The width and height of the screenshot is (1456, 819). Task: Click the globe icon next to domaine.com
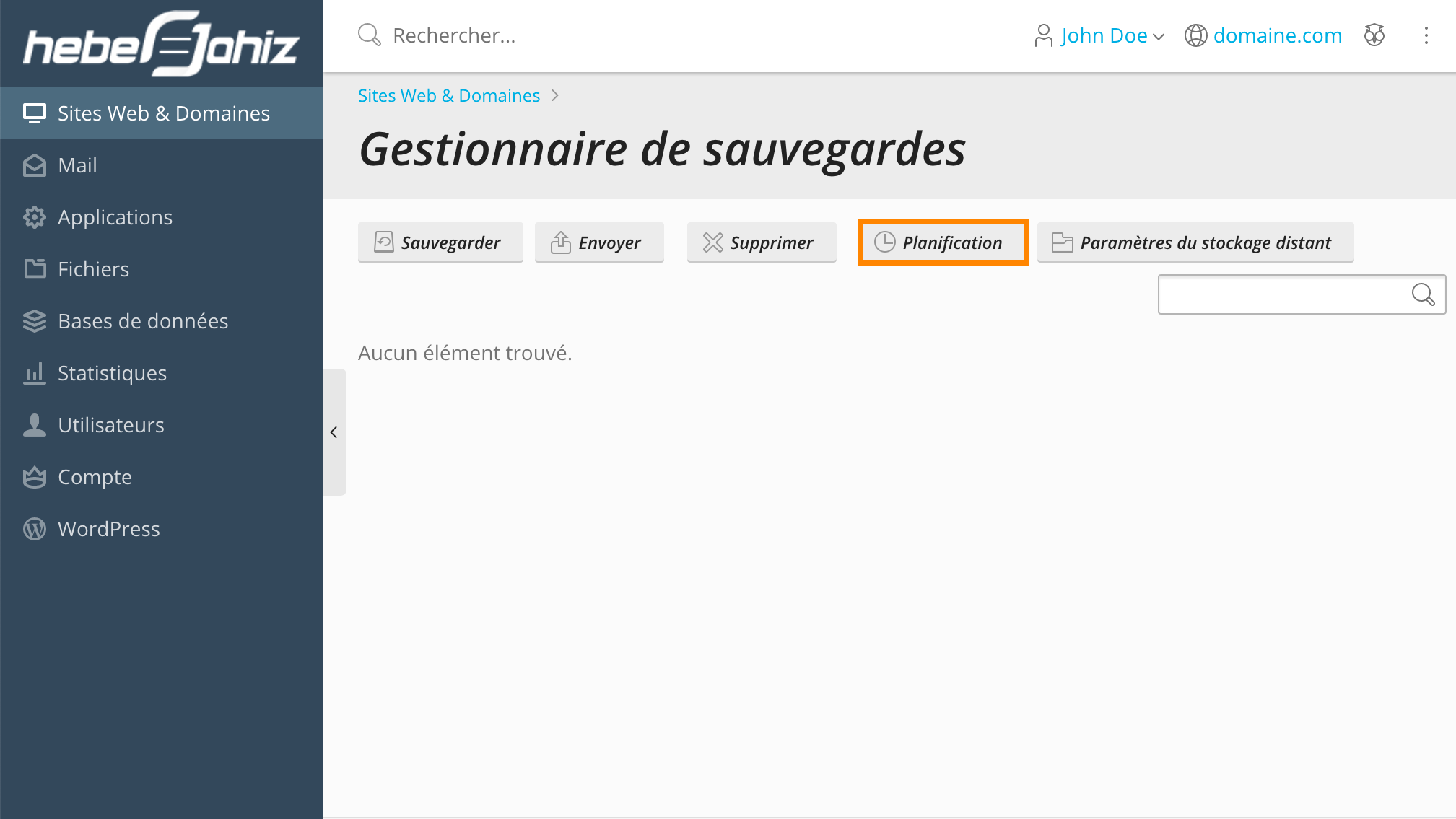click(x=1195, y=35)
